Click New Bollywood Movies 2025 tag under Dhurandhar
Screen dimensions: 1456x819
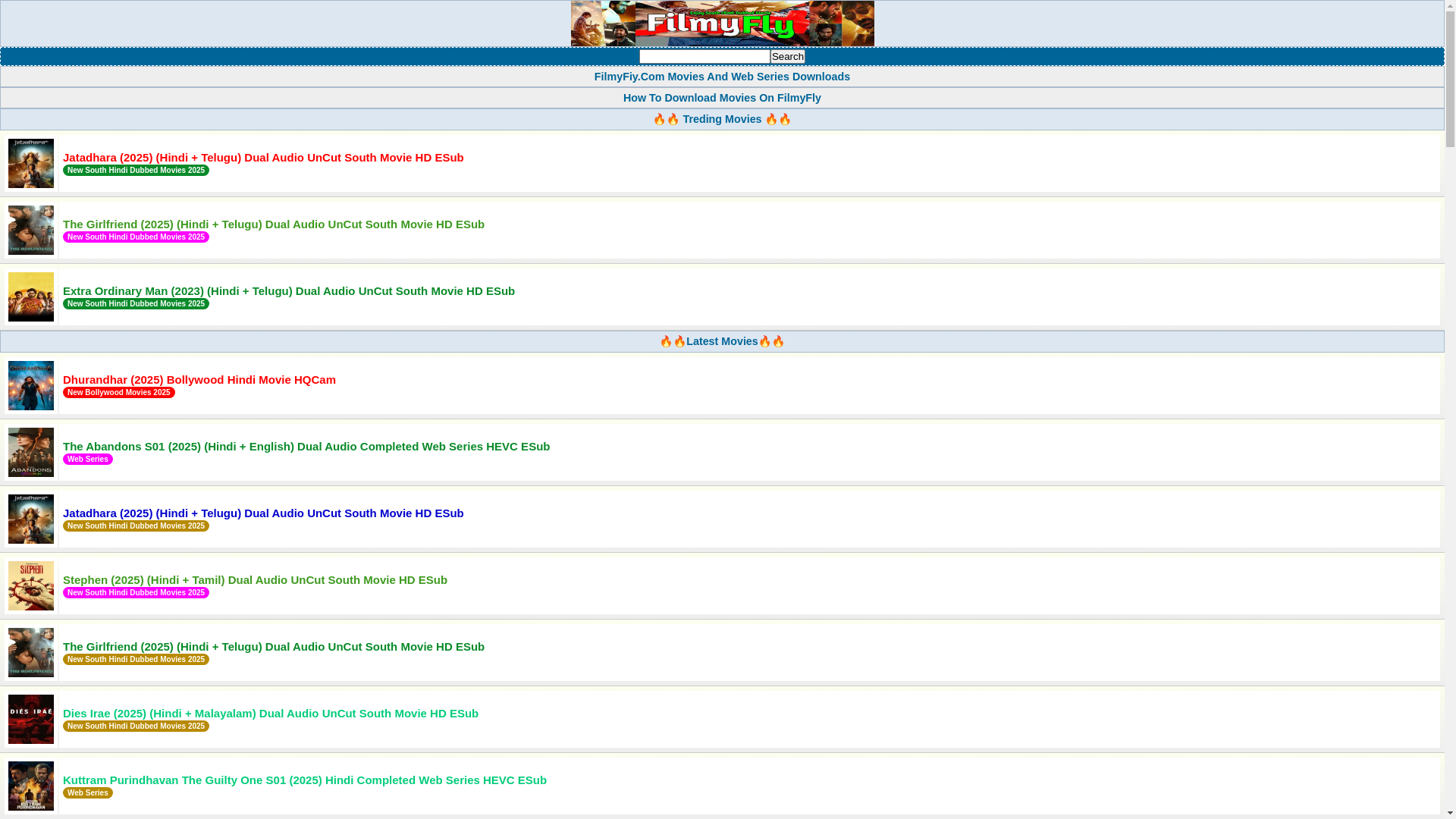[x=119, y=393]
